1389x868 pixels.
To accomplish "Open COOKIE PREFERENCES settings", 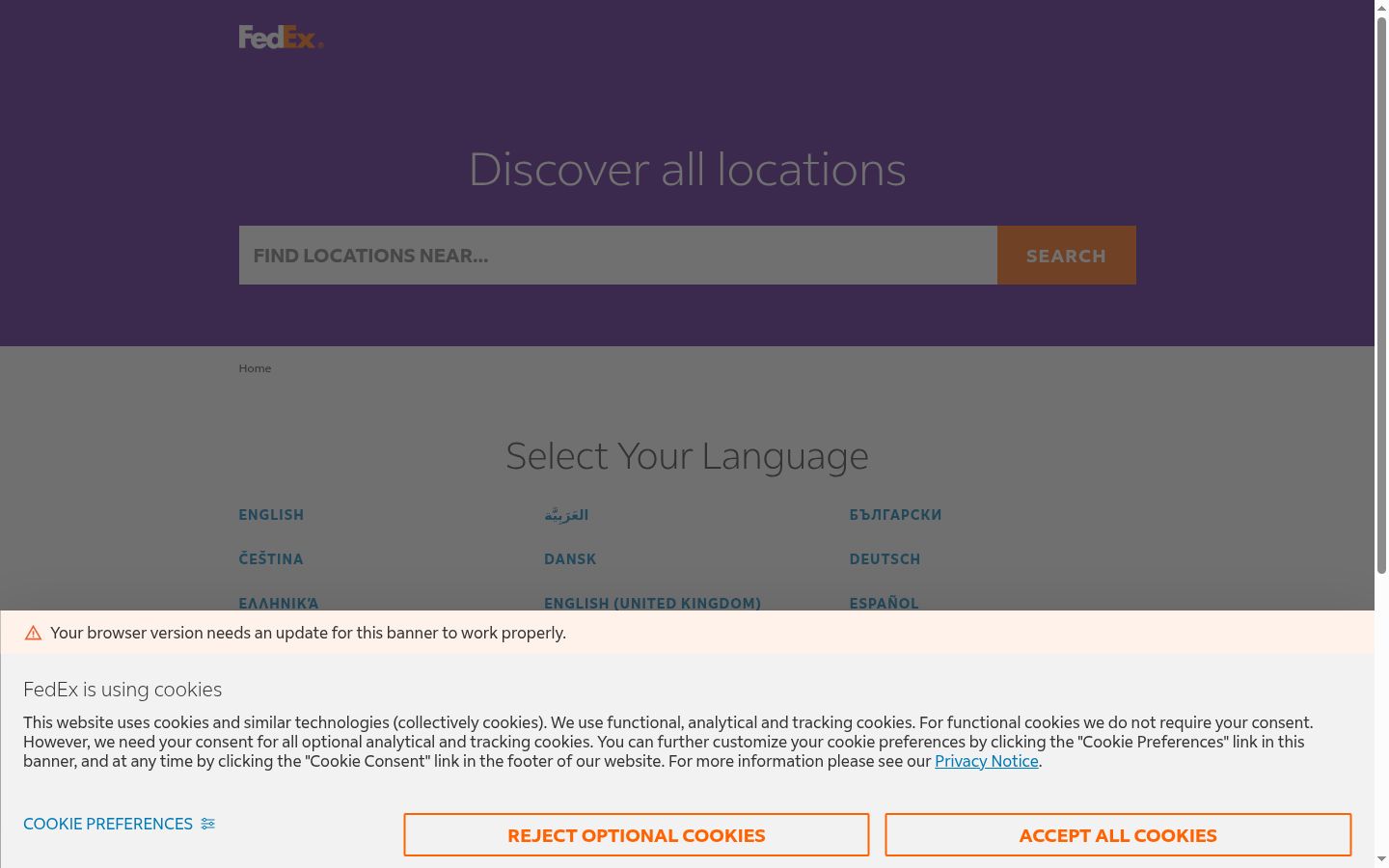I will point(108,824).
